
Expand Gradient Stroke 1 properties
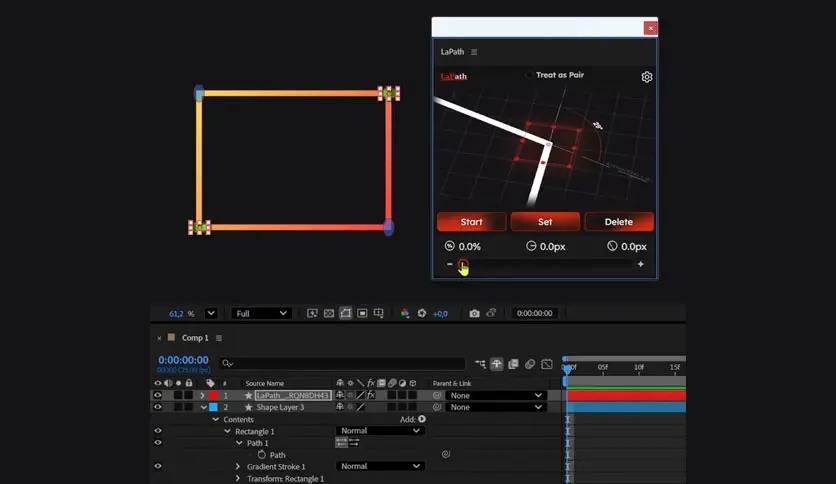click(238, 466)
